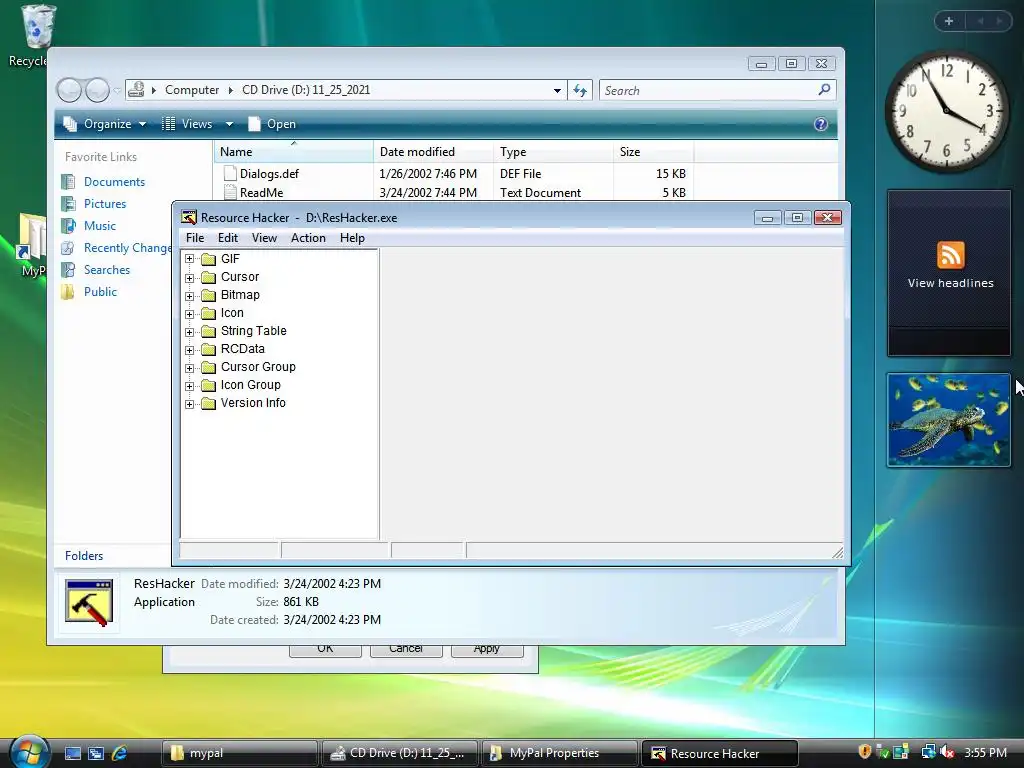Open the File menu in Resource Hacker

pyautogui.click(x=195, y=238)
